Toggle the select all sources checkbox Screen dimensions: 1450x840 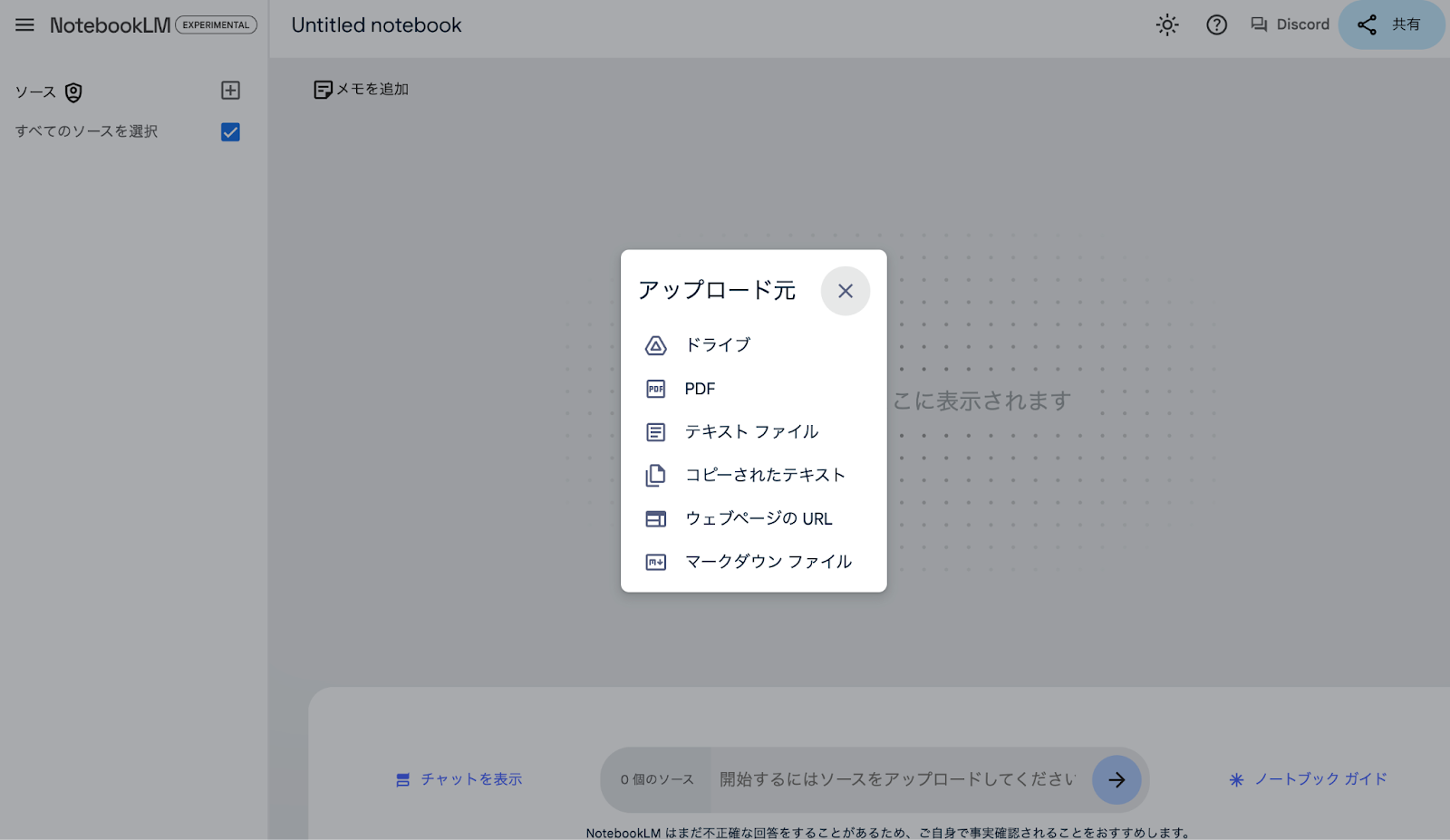(230, 131)
